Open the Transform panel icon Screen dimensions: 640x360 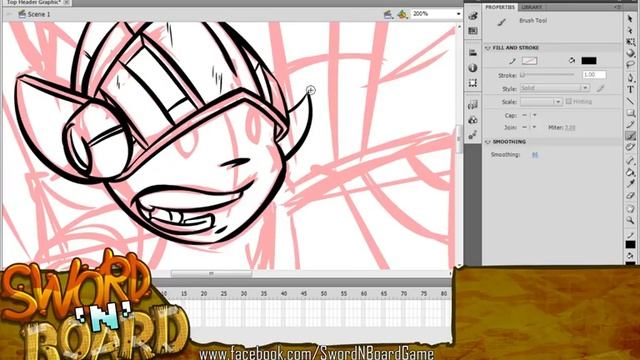[x=473, y=83]
